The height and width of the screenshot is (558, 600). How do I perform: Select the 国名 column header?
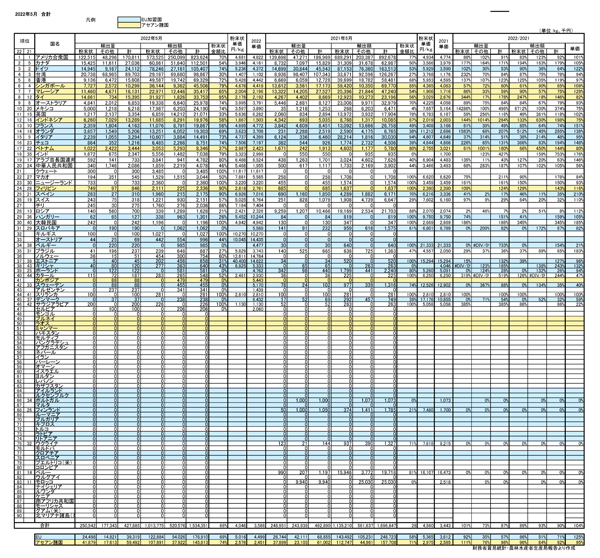(x=55, y=44)
